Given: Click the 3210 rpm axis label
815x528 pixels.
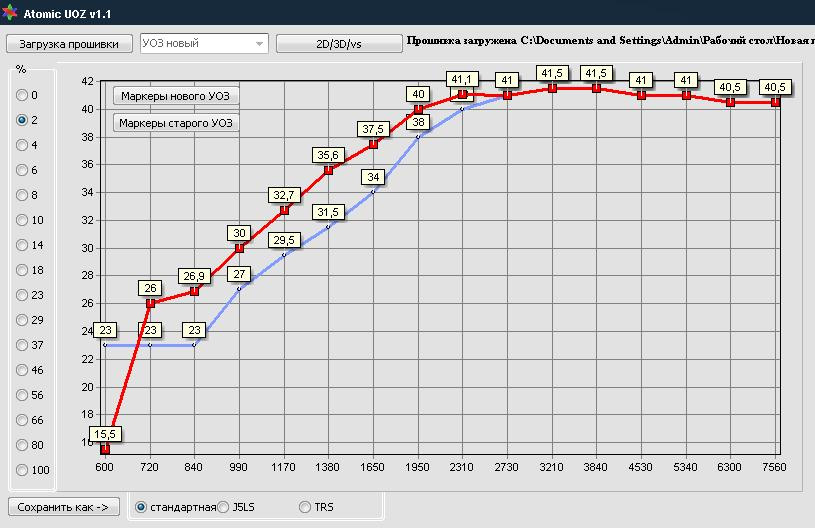Looking at the screenshot, I should (551, 467).
